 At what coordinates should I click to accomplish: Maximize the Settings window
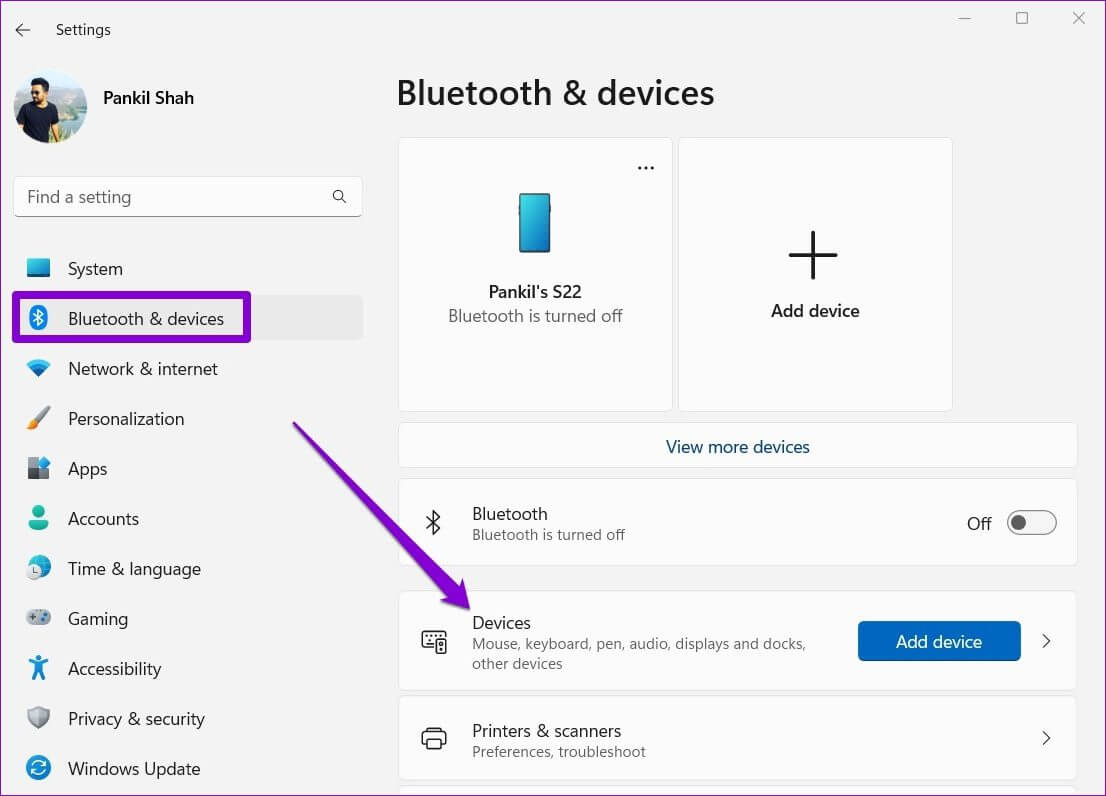tap(1021, 18)
